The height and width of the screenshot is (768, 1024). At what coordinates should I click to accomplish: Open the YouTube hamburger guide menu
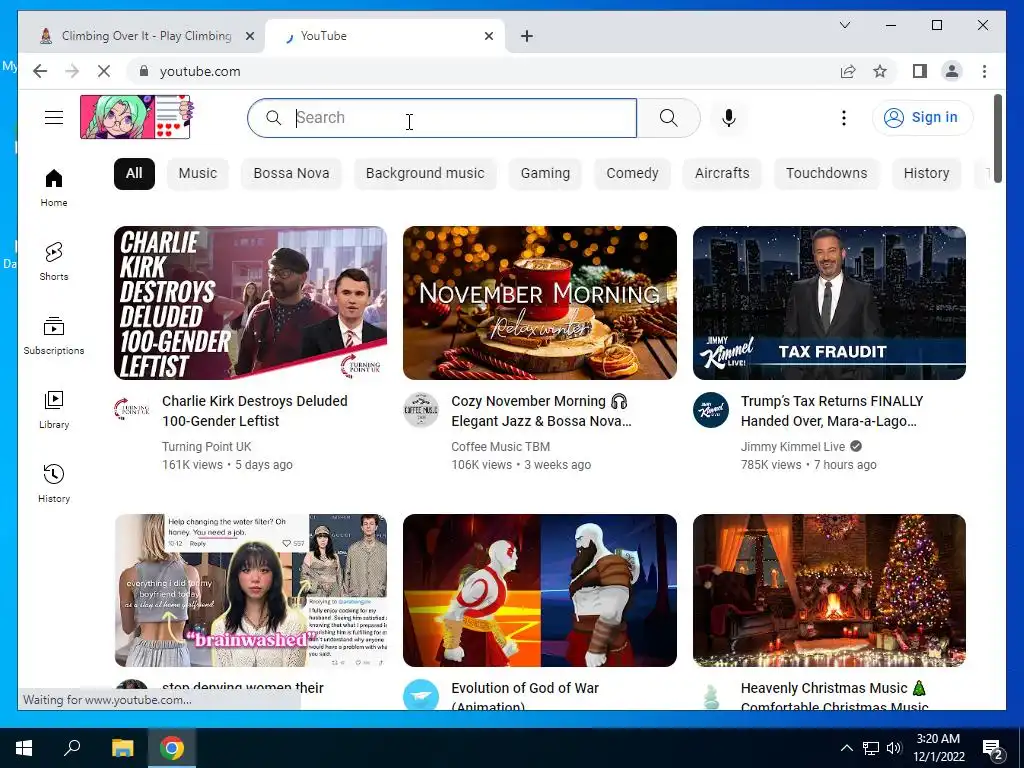coord(54,118)
